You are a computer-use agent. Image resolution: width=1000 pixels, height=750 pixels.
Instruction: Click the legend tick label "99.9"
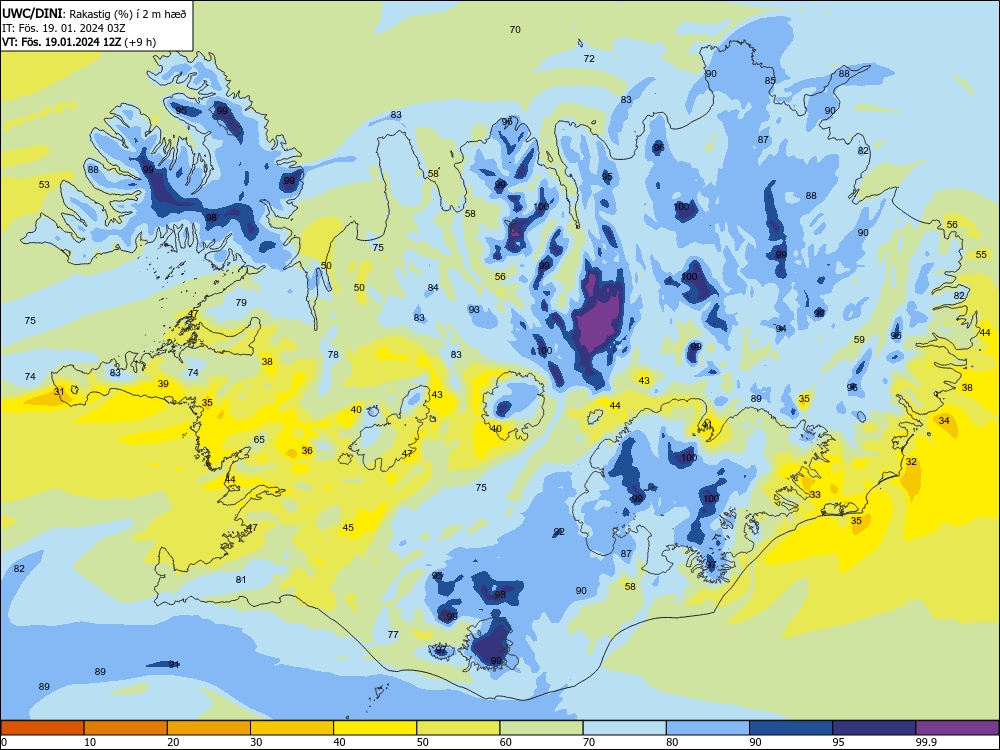(926, 742)
